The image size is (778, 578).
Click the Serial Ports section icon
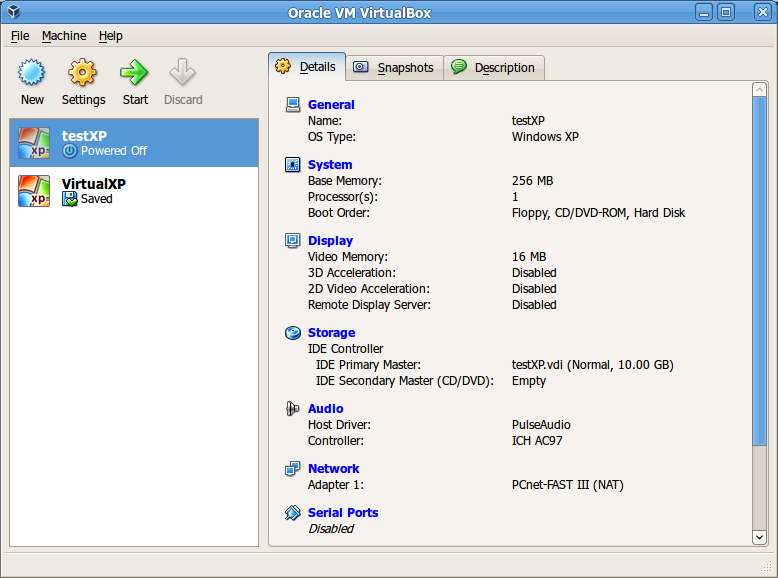click(x=293, y=513)
